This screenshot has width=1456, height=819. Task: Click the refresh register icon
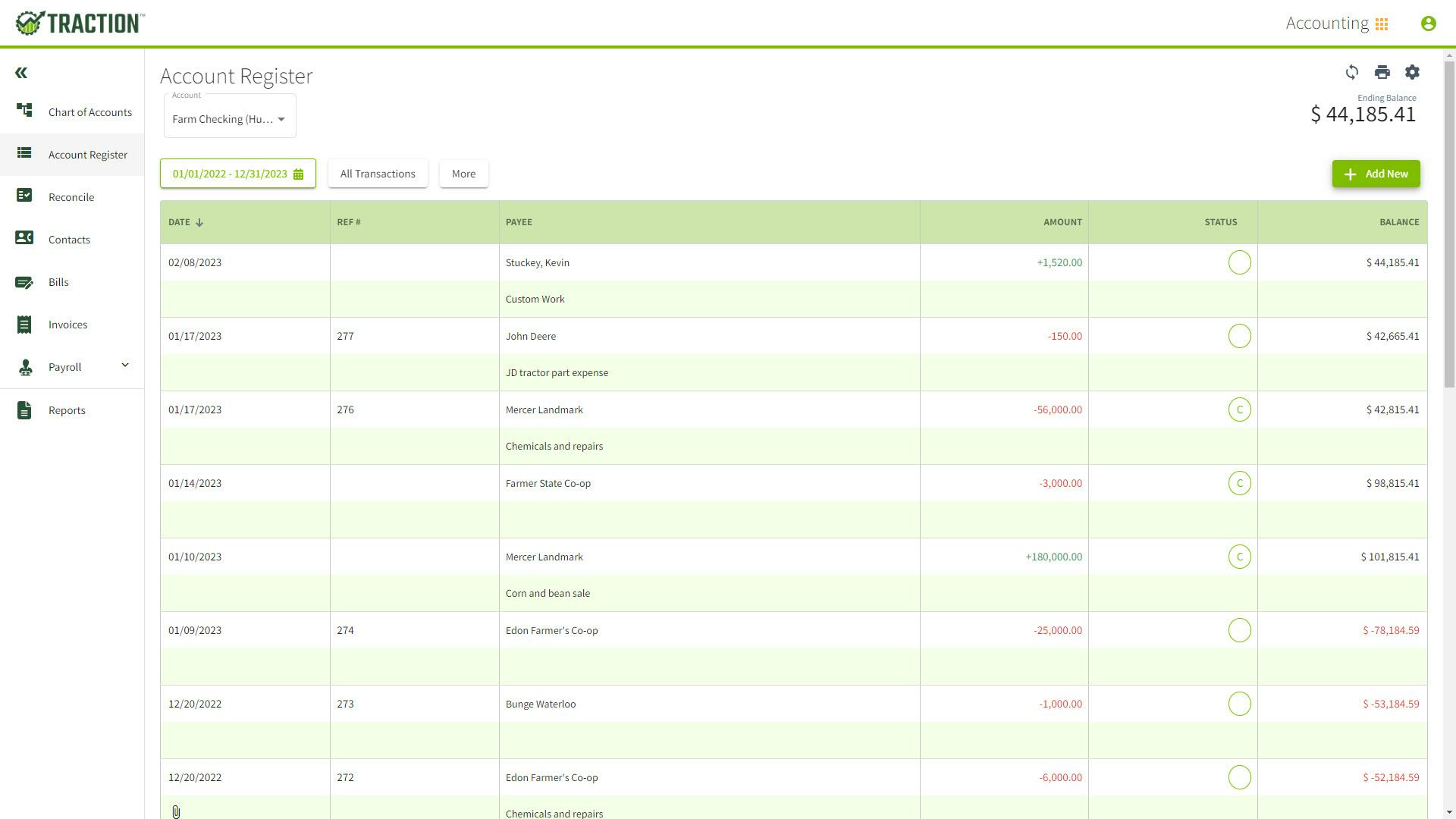coord(1351,72)
